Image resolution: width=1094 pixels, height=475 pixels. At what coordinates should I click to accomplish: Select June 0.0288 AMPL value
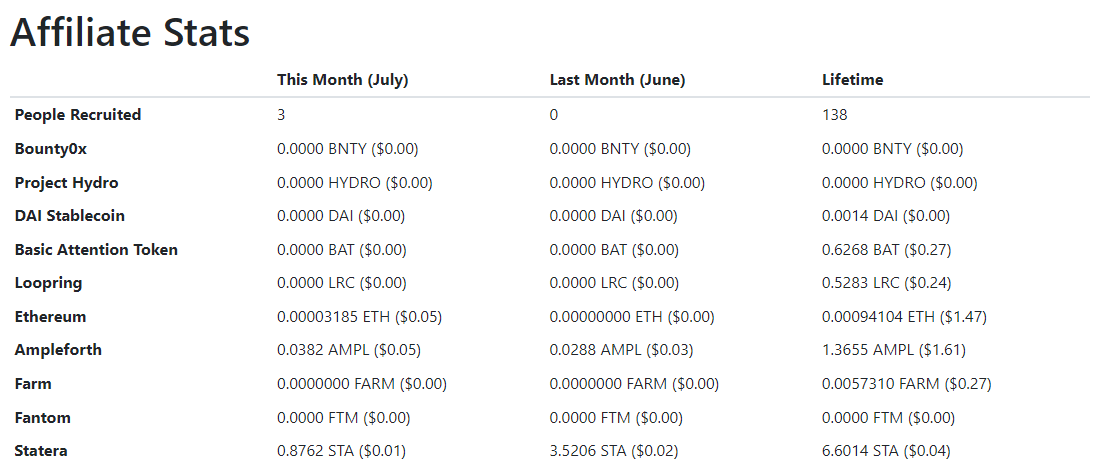(622, 350)
